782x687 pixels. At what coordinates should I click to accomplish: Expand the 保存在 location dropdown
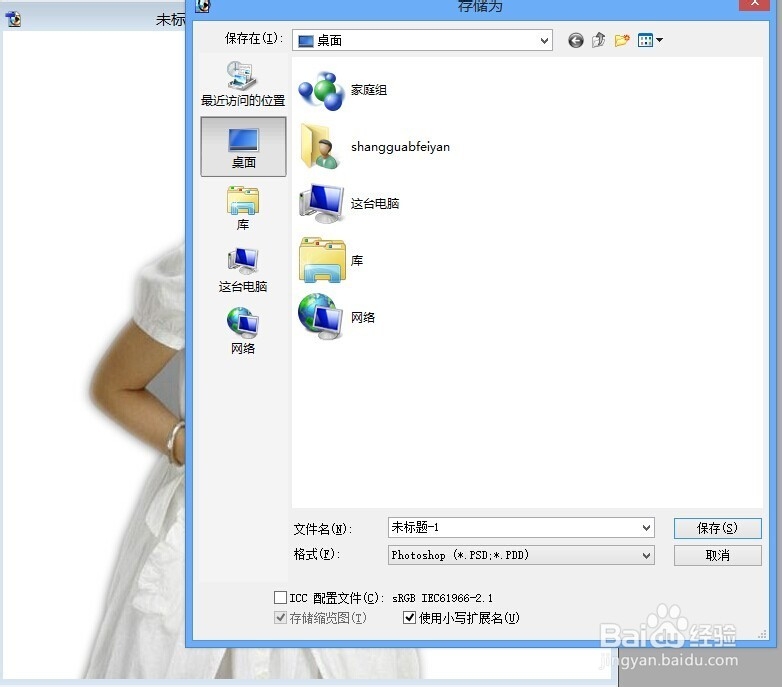click(x=544, y=40)
